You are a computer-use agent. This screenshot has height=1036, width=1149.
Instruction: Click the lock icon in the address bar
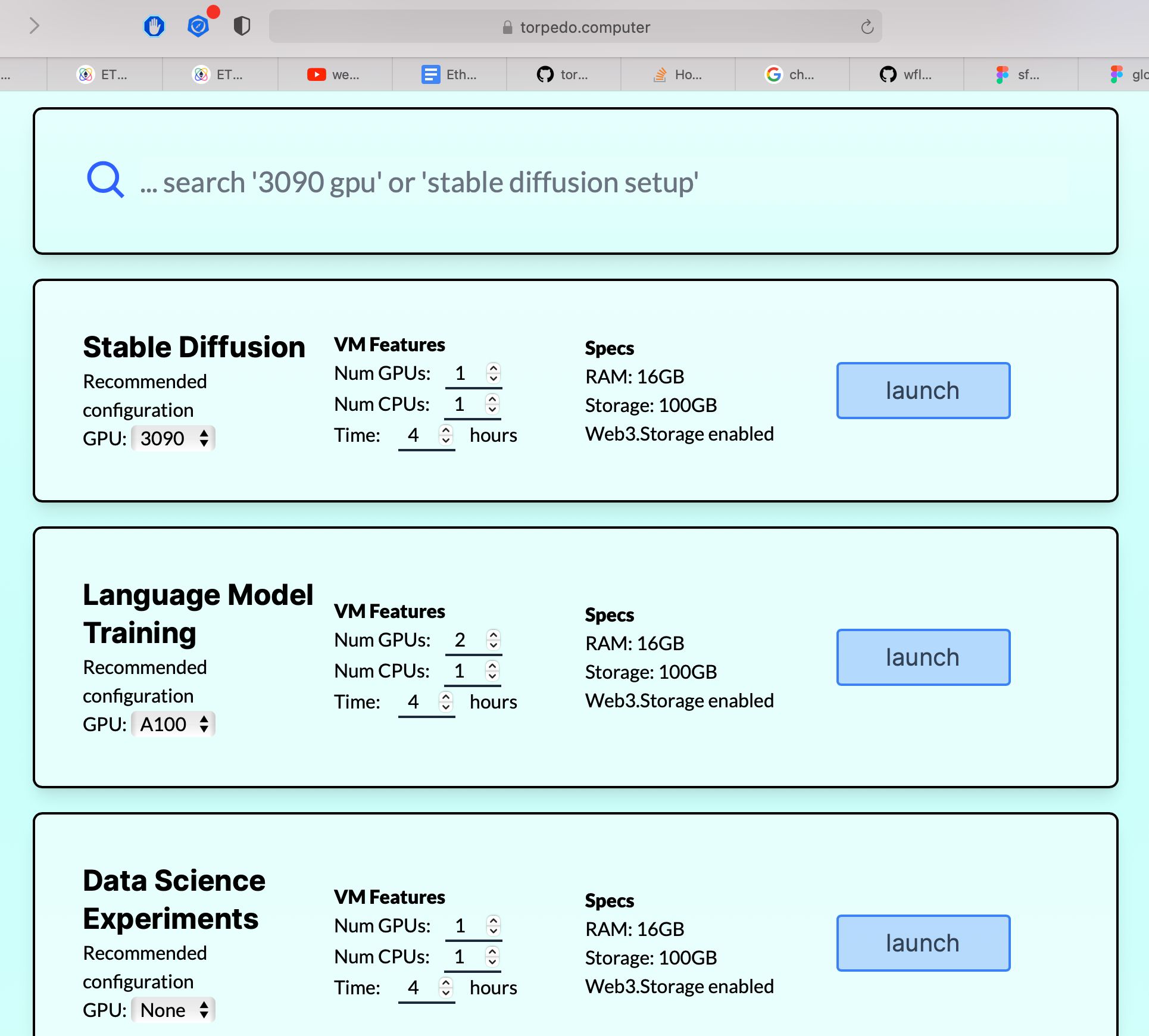tap(507, 27)
